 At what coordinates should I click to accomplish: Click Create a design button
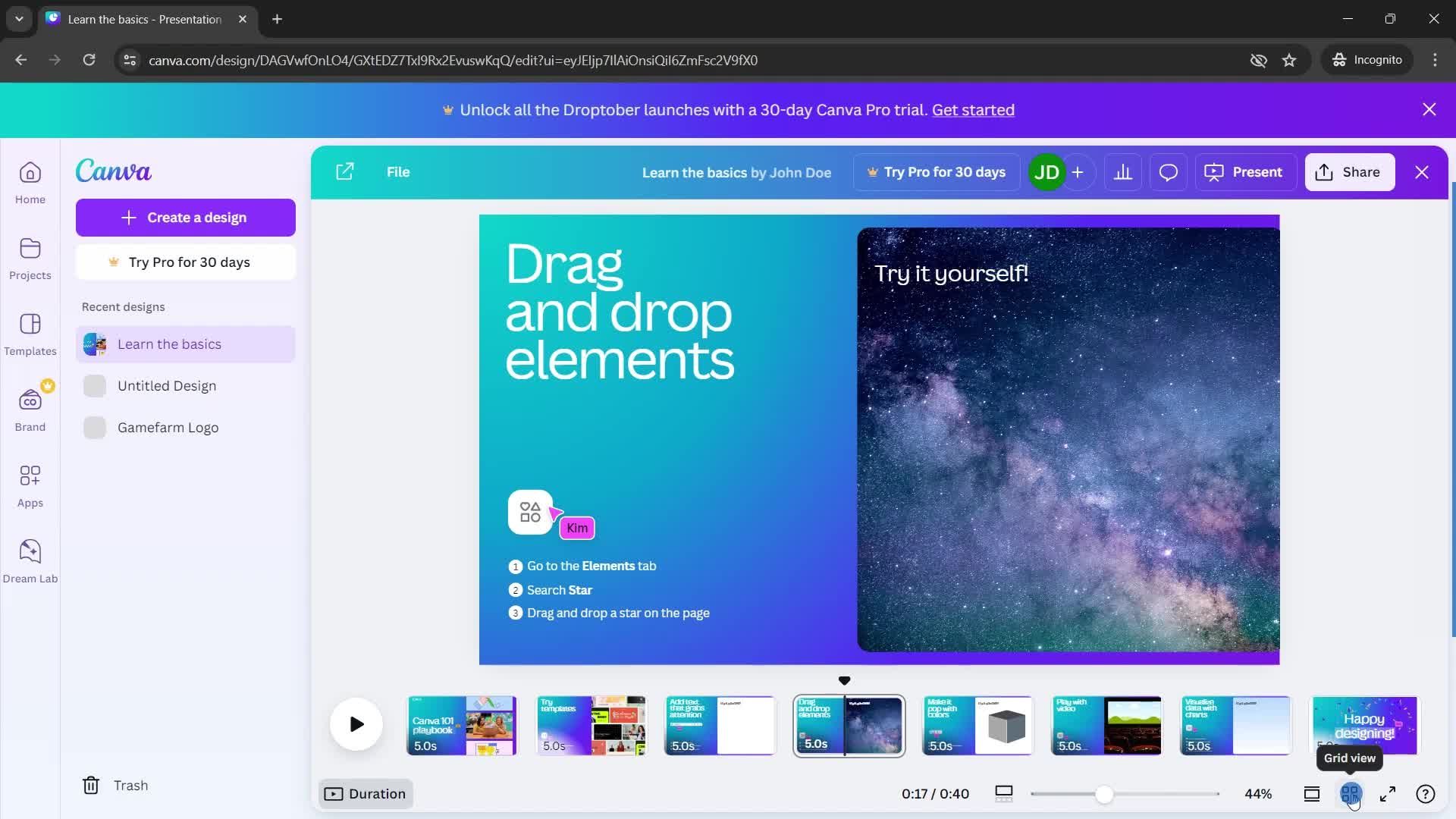tap(186, 217)
